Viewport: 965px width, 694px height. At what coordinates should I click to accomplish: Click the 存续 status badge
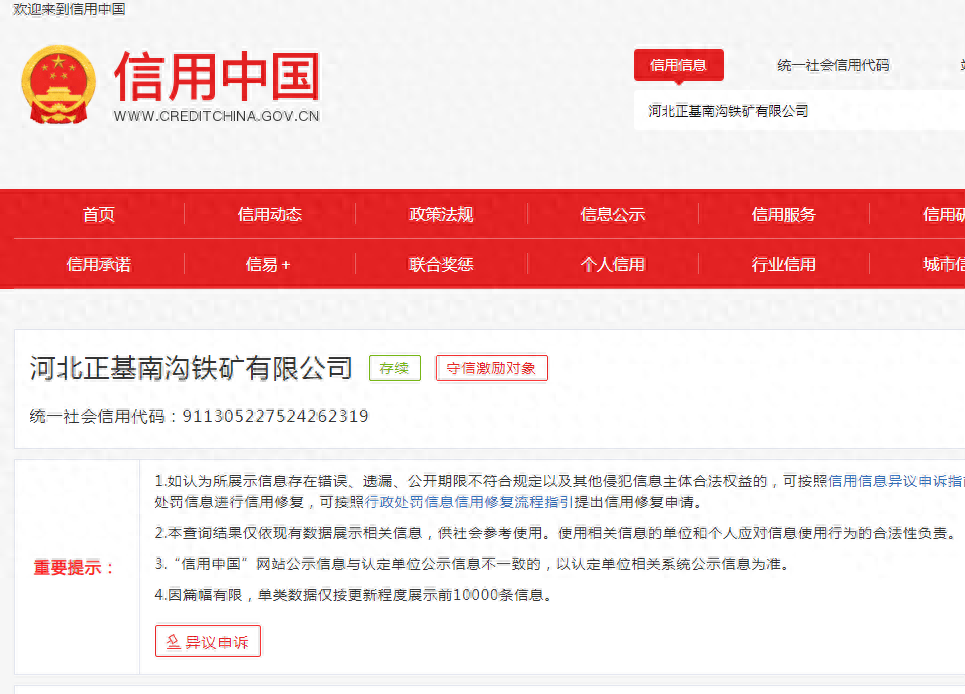coord(394,368)
